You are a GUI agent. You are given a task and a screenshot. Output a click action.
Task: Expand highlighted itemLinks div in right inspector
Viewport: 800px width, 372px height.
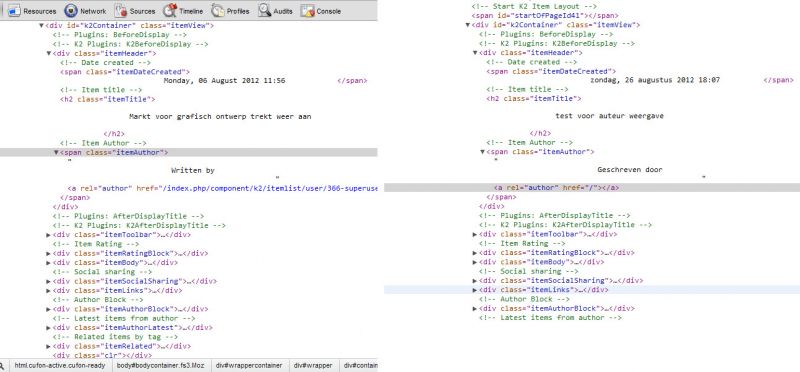[x=475, y=290]
